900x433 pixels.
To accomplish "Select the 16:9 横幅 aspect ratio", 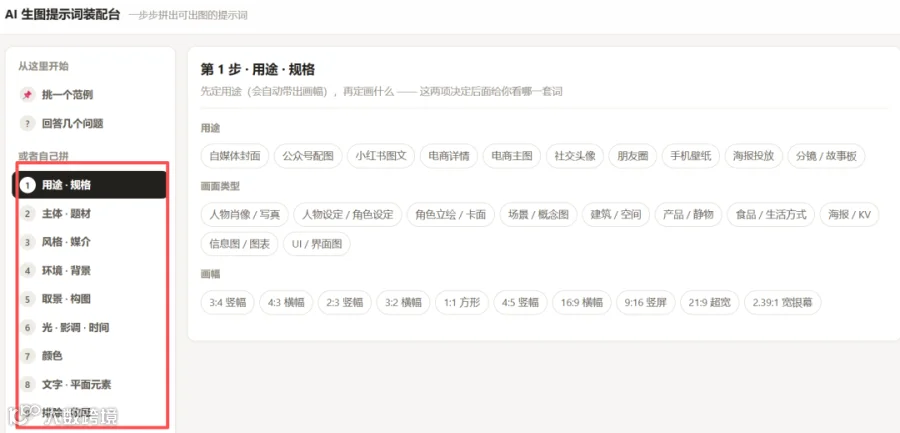I will [x=581, y=303].
